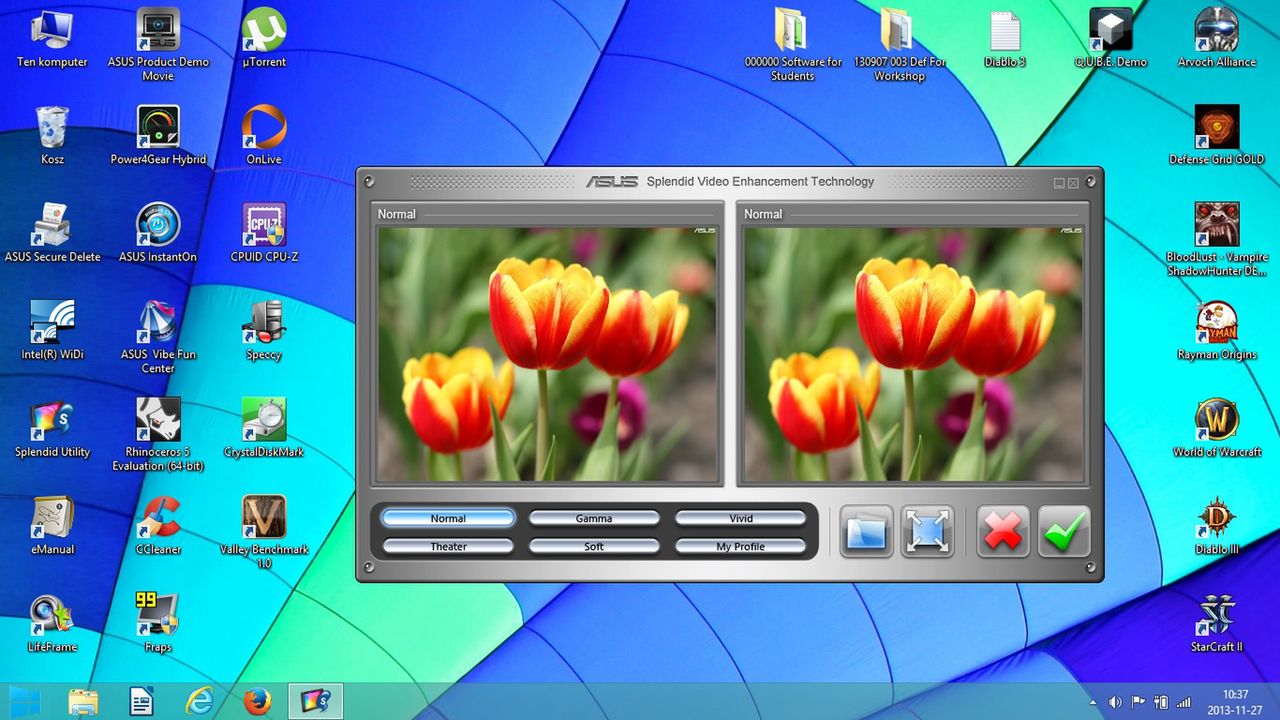Screen dimensions: 1280x720
Task: Apply settings with the green checkmark button
Action: [x=1063, y=531]
